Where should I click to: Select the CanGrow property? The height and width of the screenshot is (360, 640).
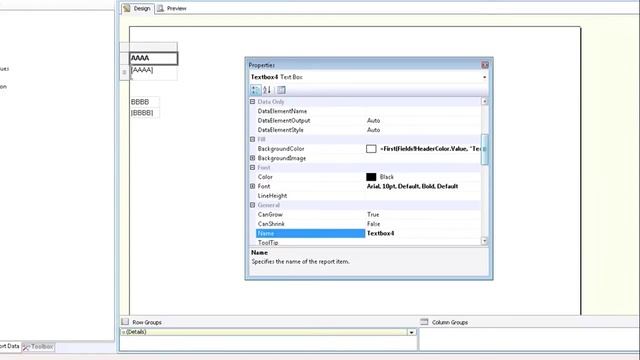coord(270,214)
